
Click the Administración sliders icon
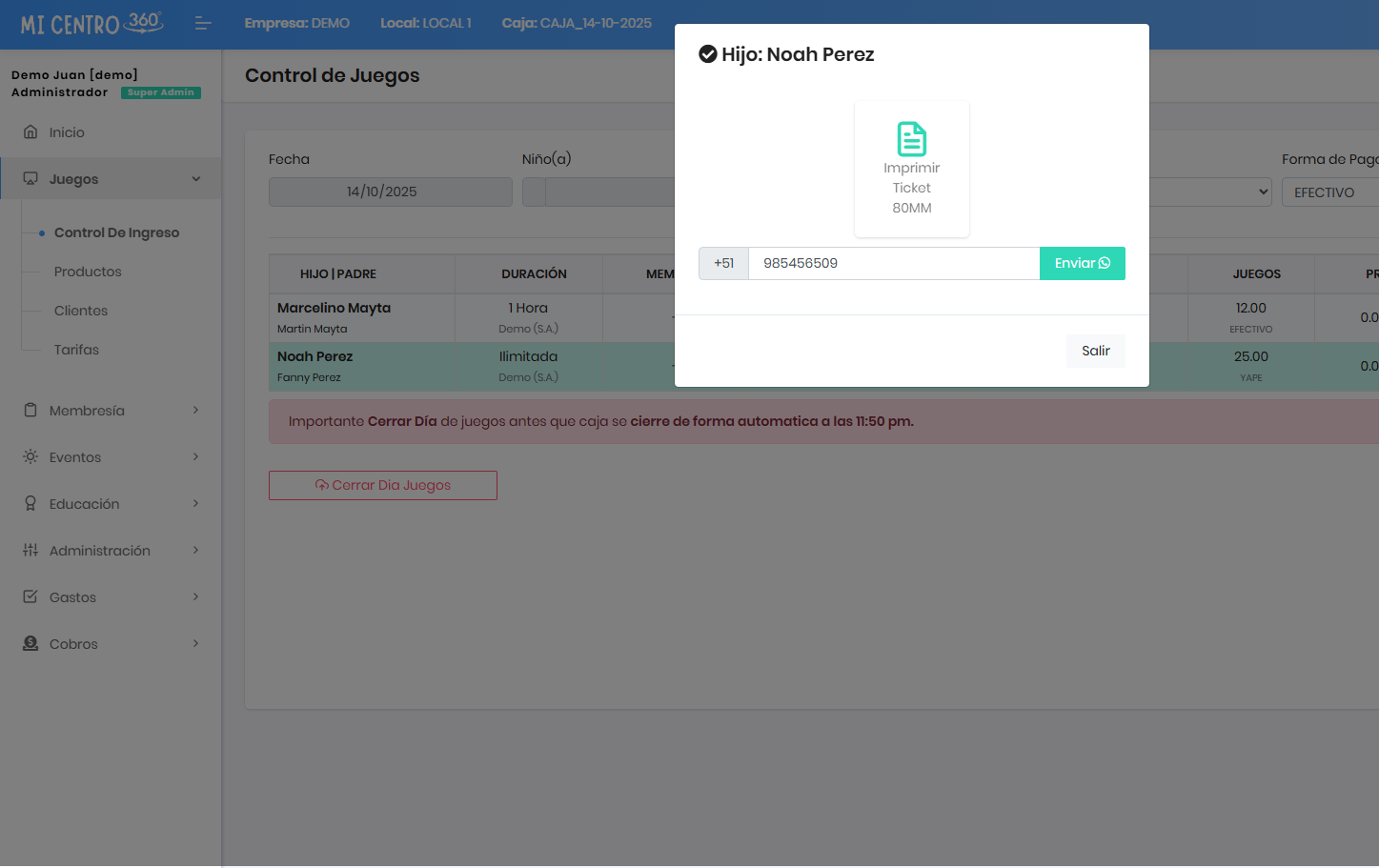point(30,551)
